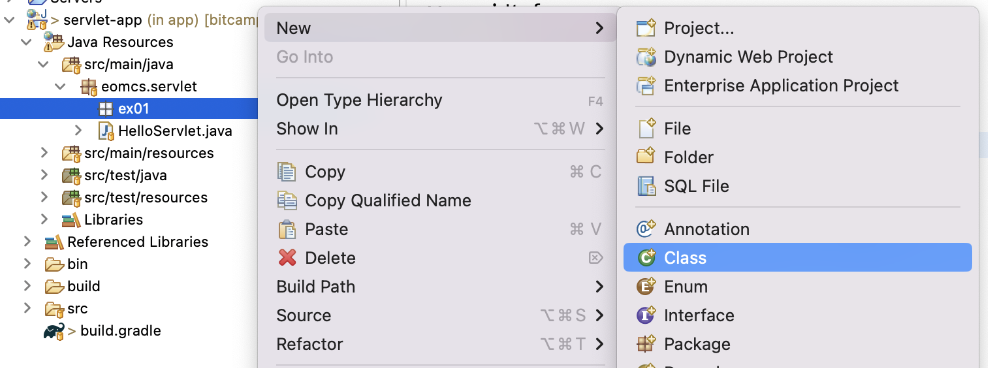Viewport: 988px width, 368px height.
Task: Collapse the Java Resources node
Action: point(26,42)
